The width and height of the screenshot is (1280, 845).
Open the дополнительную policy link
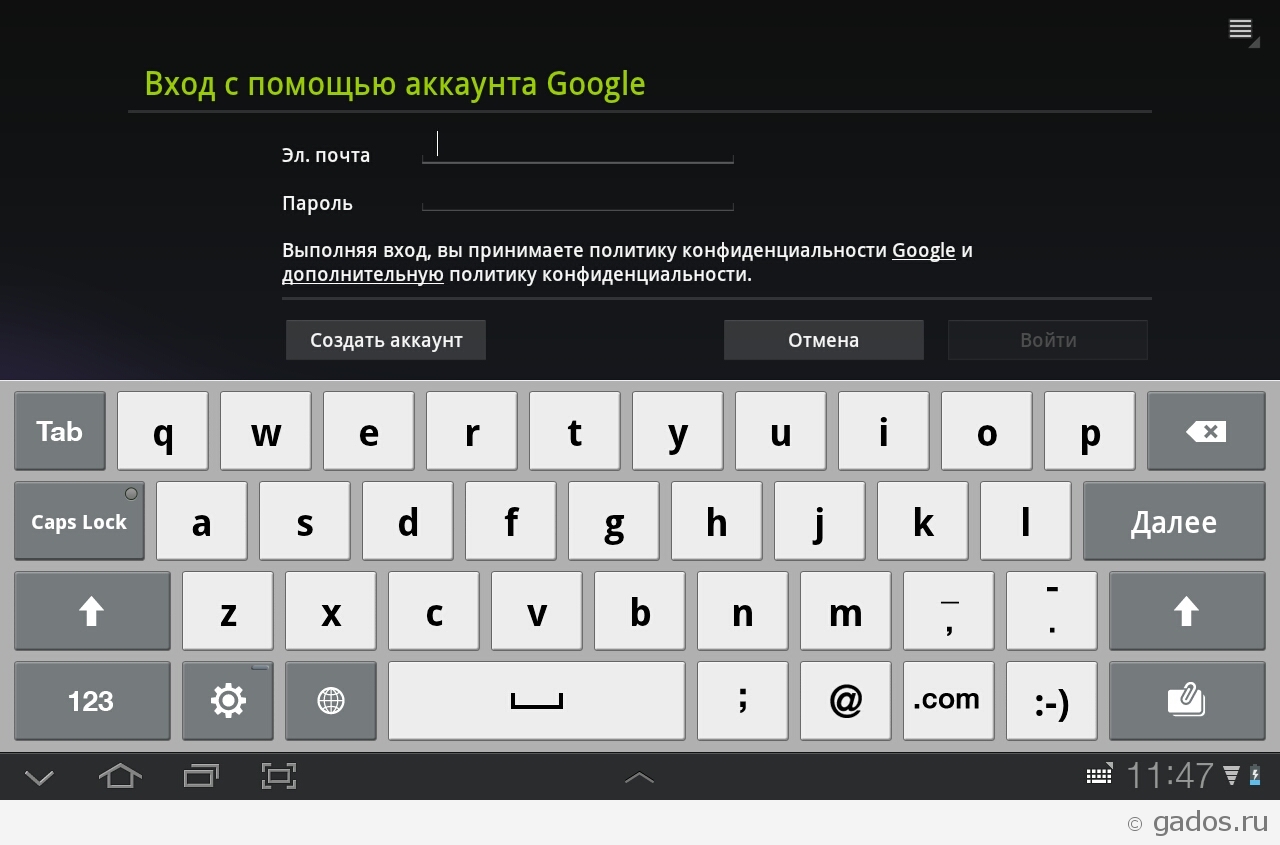[363, 274]
